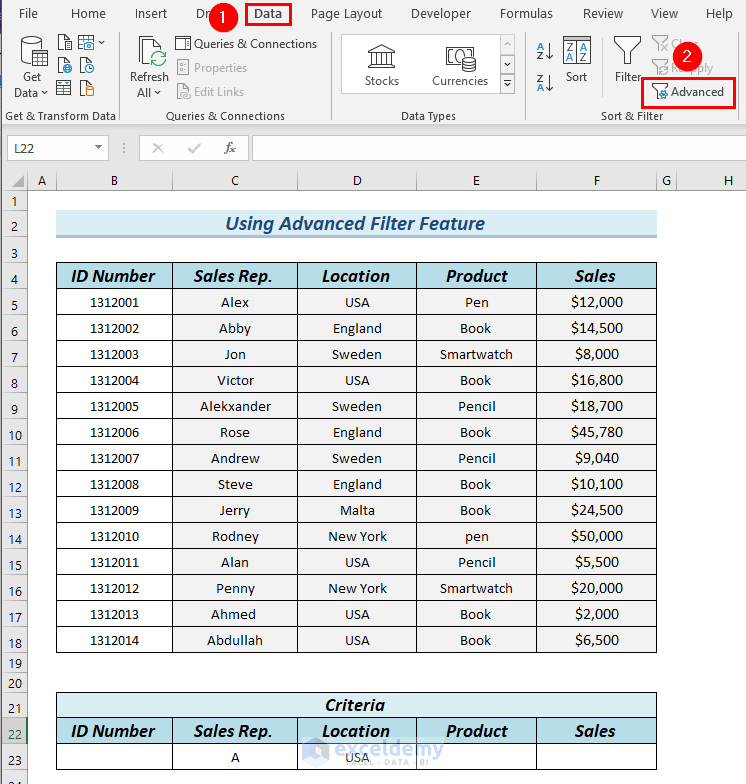Click the greyed Properties button

coord(212,68)
